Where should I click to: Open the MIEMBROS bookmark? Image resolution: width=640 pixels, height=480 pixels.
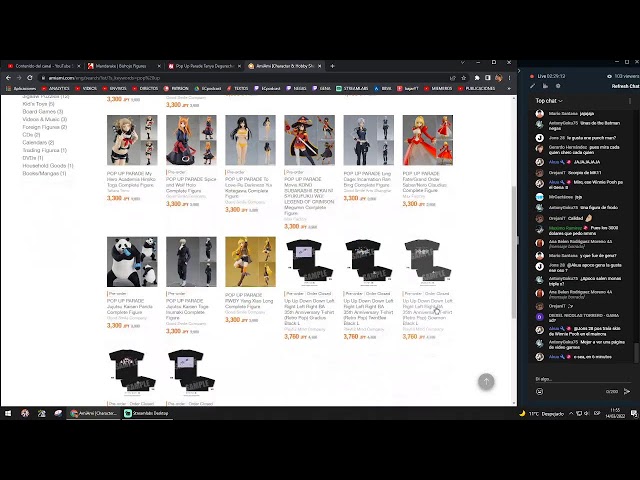[438, 88]
